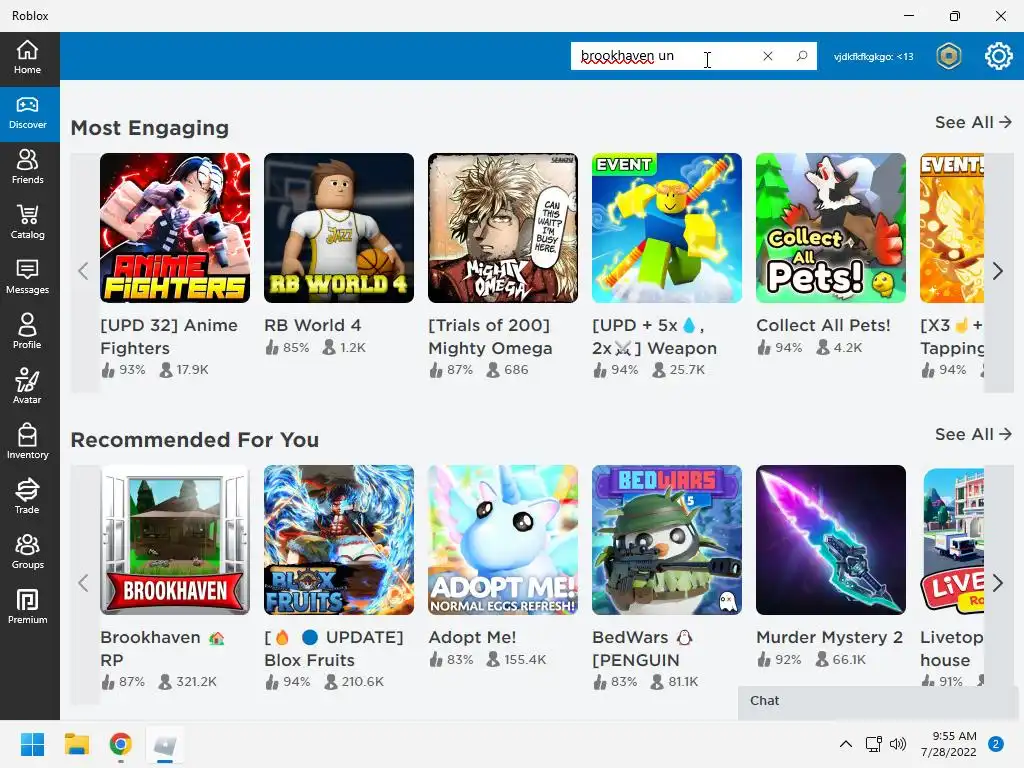Open the Avatar editor icon
Viewport: 1024px width, 768px height.
coord(27,387)
